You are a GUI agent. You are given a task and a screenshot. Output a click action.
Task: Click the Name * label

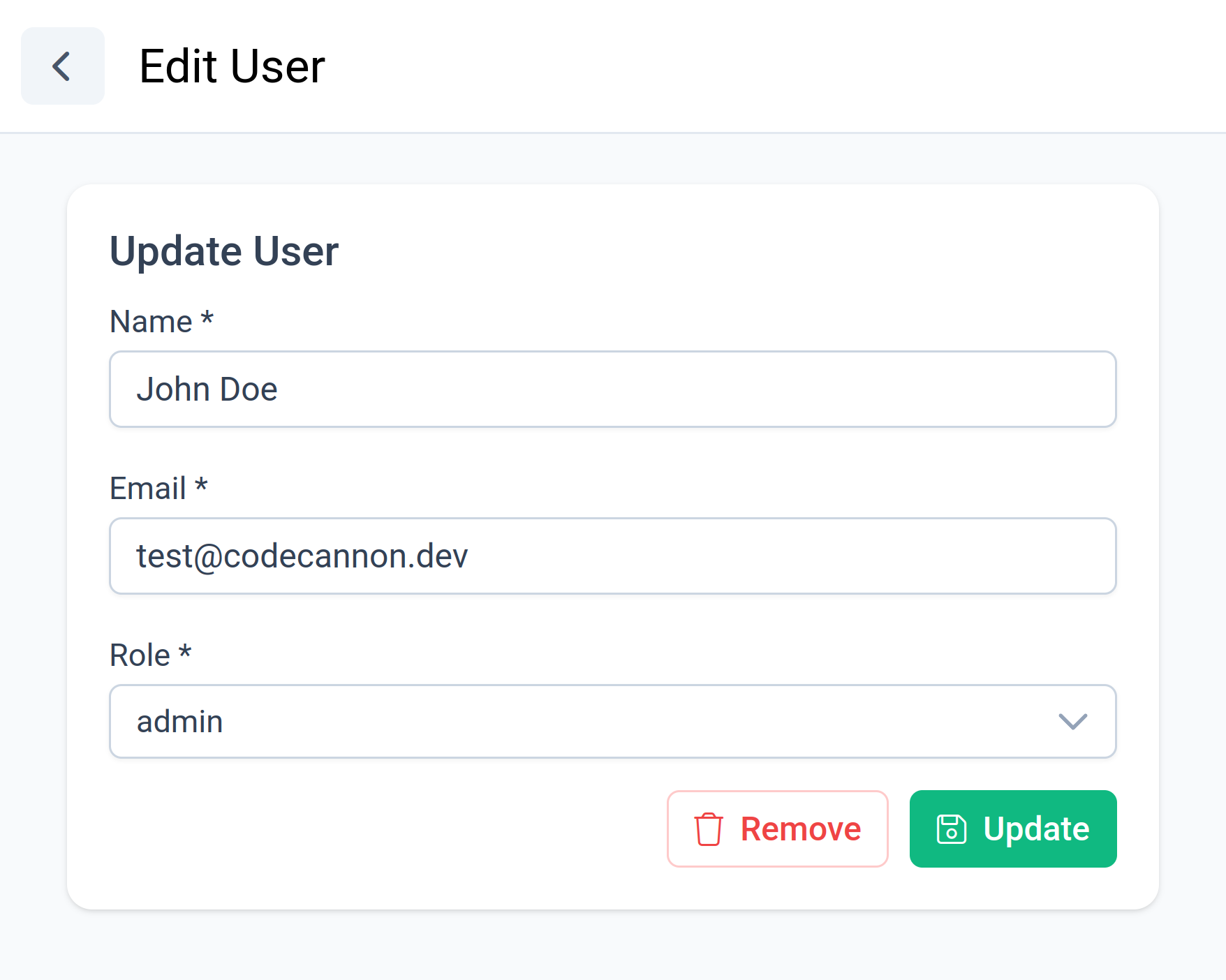(x=161, y=322)
